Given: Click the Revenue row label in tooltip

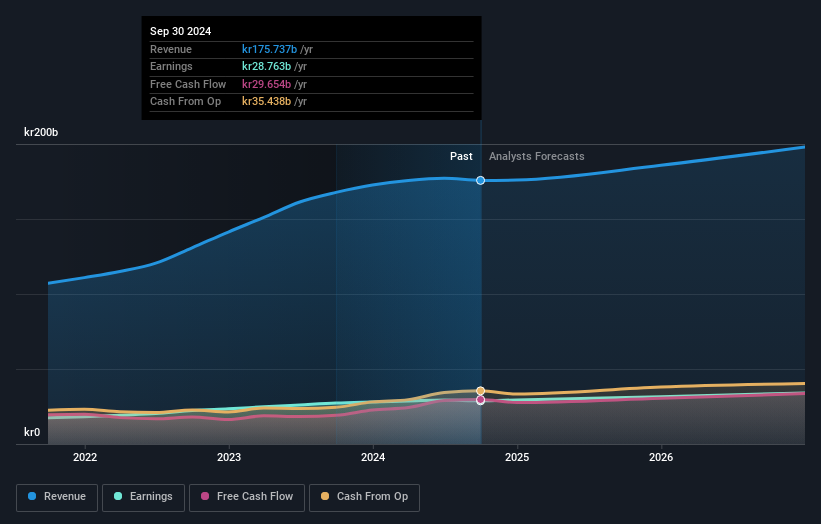Looking at the screenshot, I should coord(171,49).
